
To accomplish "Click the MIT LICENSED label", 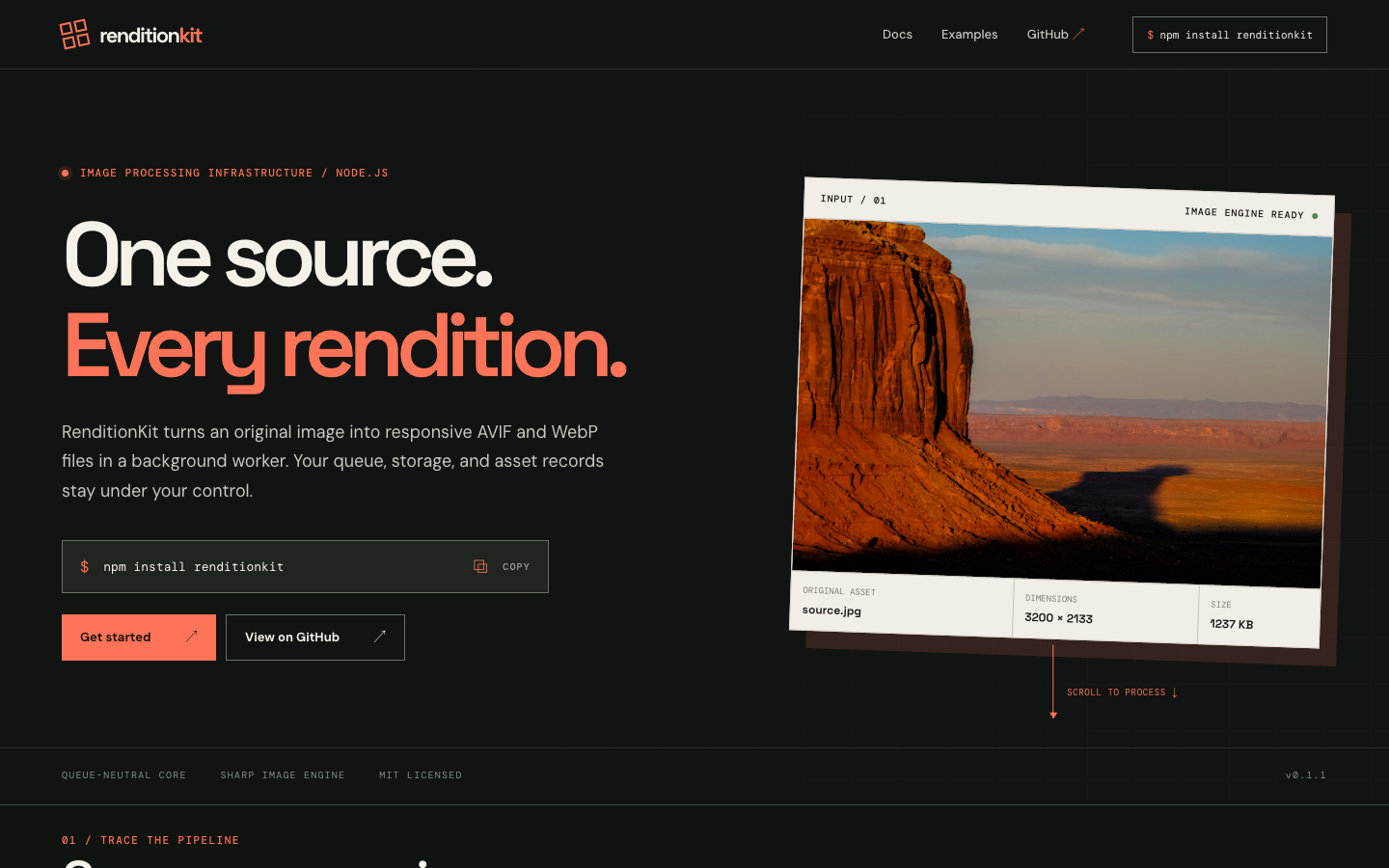I will (421, 775).
